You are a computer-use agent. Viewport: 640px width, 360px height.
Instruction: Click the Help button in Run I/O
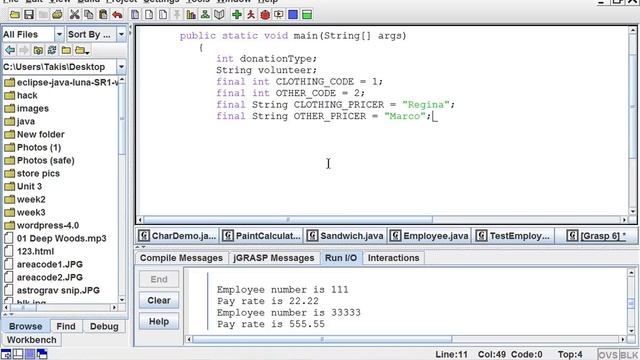click(x=159, y=321)
